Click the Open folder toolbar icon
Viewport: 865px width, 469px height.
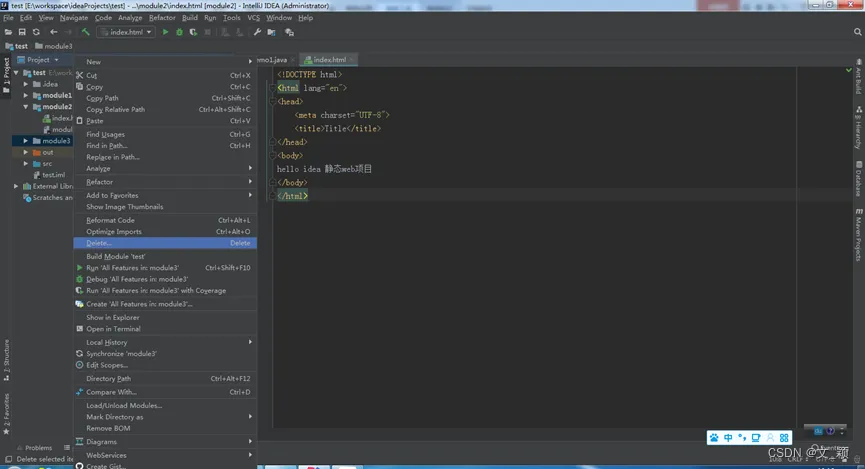tap(8, 32)
